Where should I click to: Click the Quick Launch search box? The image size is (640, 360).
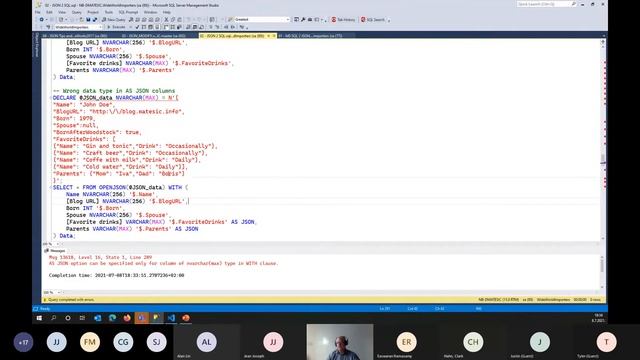point(547,4)
